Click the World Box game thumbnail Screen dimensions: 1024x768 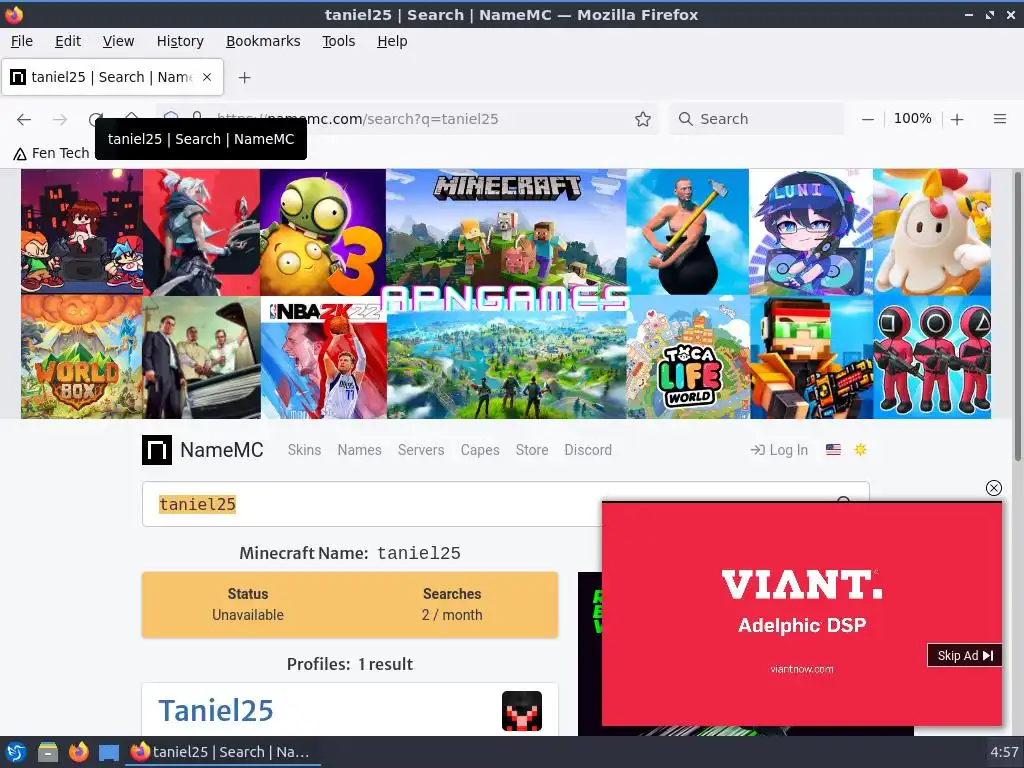pos(82,357)
